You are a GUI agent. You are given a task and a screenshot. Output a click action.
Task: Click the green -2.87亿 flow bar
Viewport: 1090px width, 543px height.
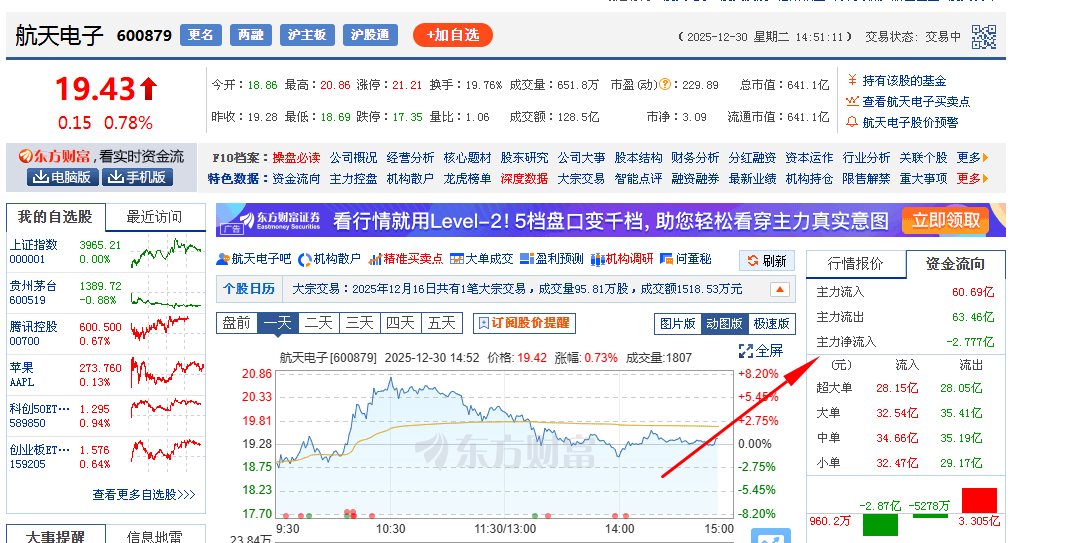click(880, 525)
